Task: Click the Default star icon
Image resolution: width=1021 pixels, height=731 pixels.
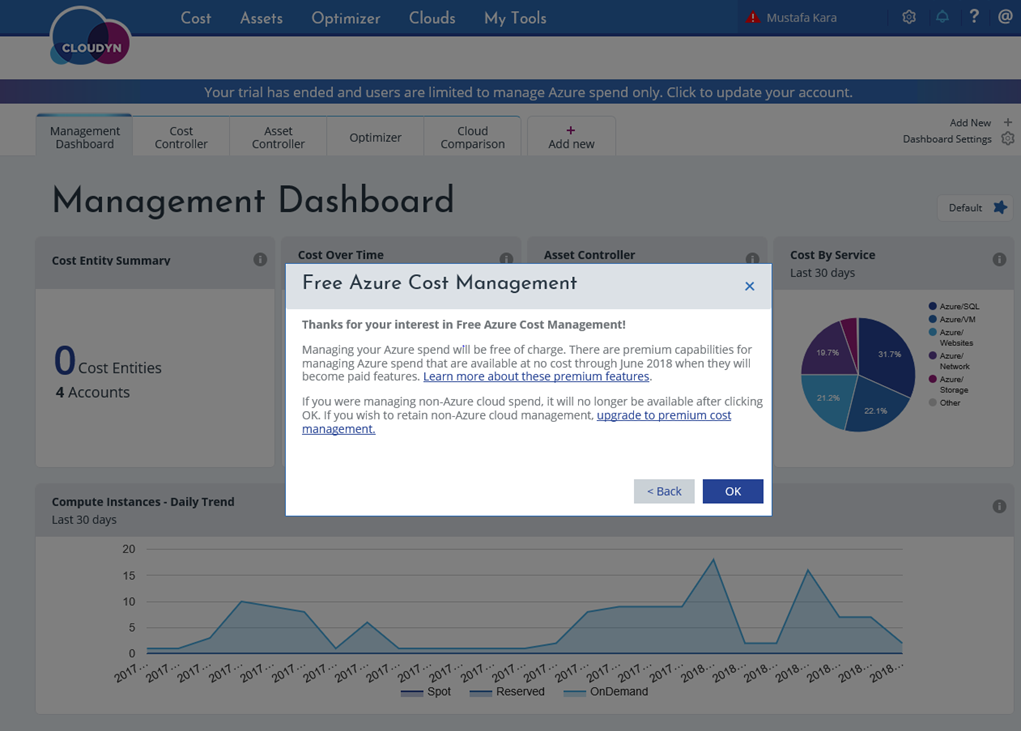Action: click(x=1000, y=208)
